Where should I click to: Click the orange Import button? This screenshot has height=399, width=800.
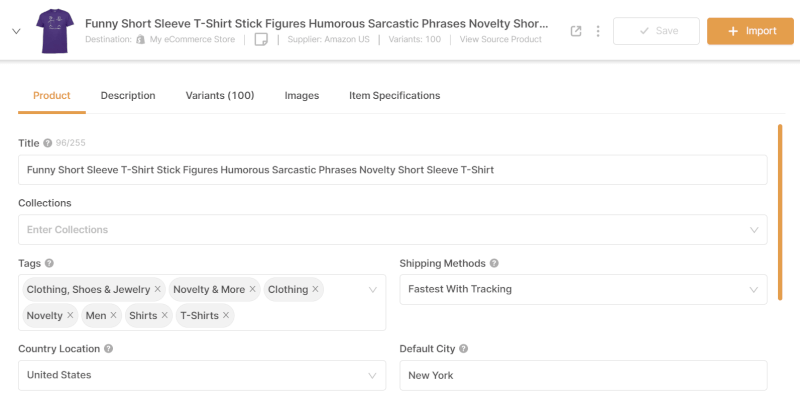tap(750, 31)
